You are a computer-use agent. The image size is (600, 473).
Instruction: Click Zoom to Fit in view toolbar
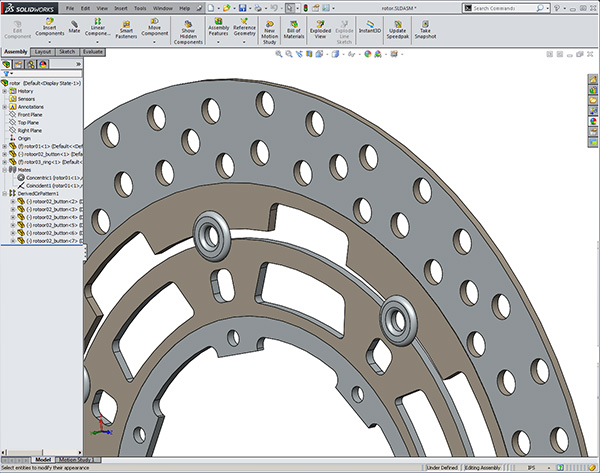click(x=279, y=54)
